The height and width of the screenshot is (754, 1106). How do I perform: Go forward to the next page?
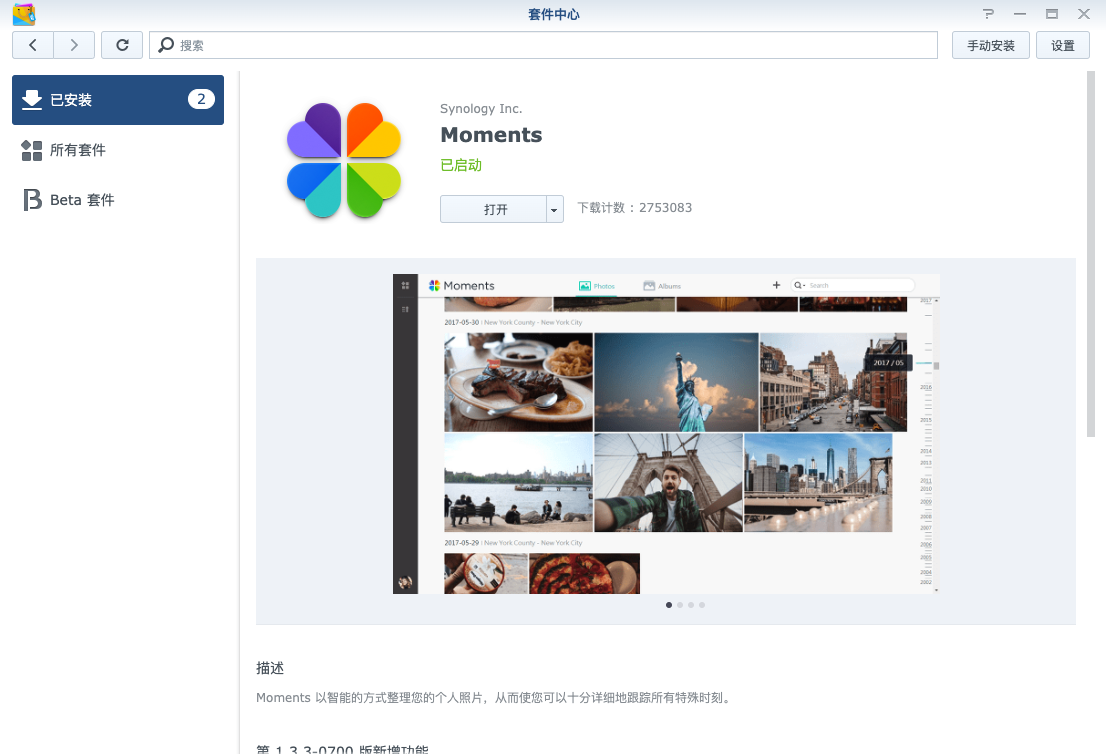pos(74,45)
